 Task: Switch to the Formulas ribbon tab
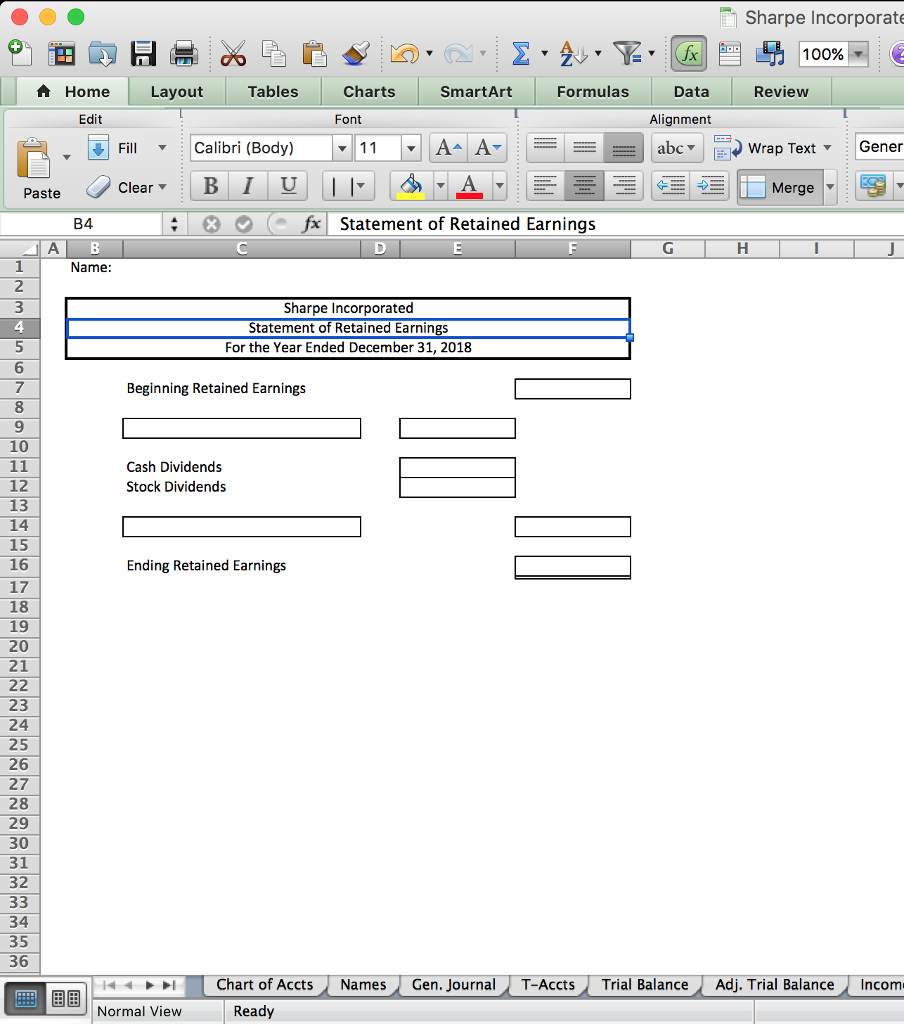[593, 91]
